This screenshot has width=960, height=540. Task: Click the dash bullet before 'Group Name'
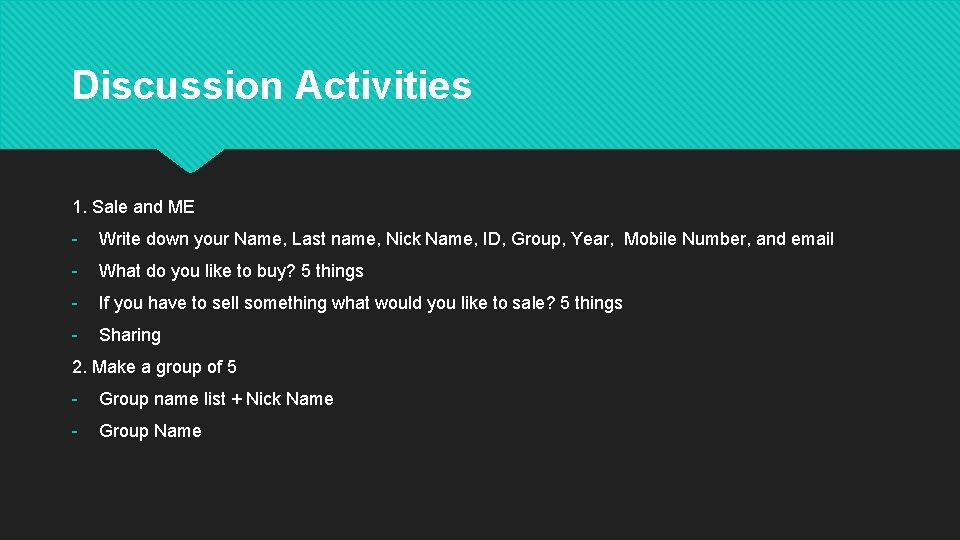pyautogui.click(x=75, y=432)
